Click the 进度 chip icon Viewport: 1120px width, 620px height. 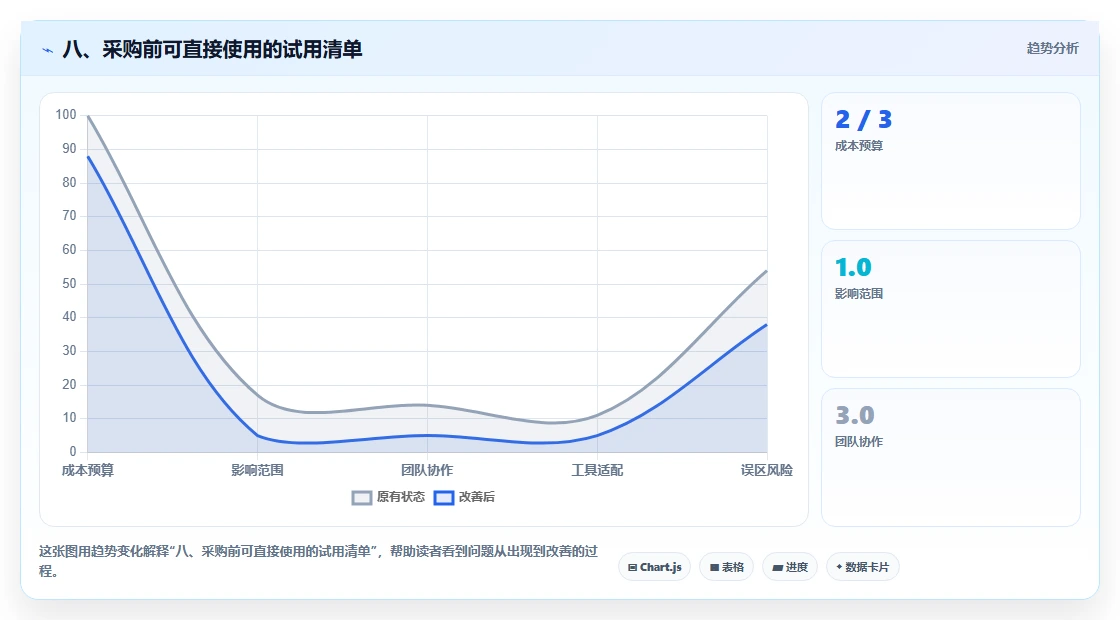coord(778,568)
